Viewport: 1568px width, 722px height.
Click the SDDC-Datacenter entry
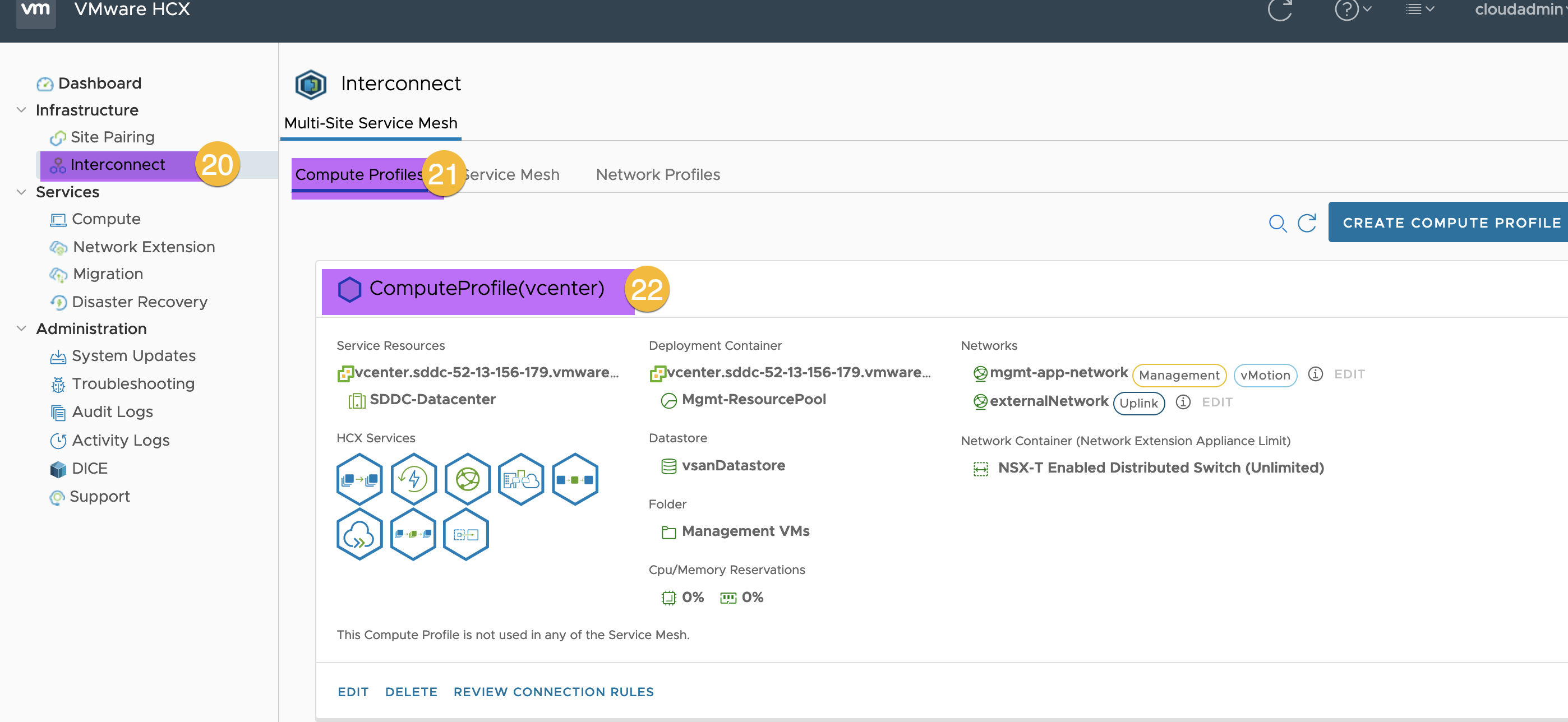pos(422,400)
